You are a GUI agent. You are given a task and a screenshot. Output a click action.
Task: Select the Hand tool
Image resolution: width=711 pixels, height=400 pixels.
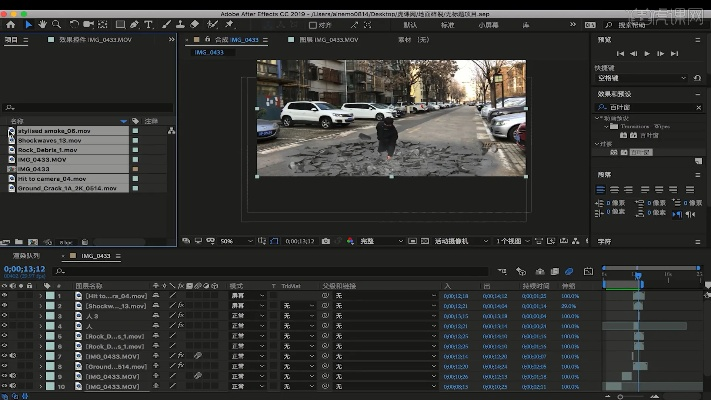(42, 24)
